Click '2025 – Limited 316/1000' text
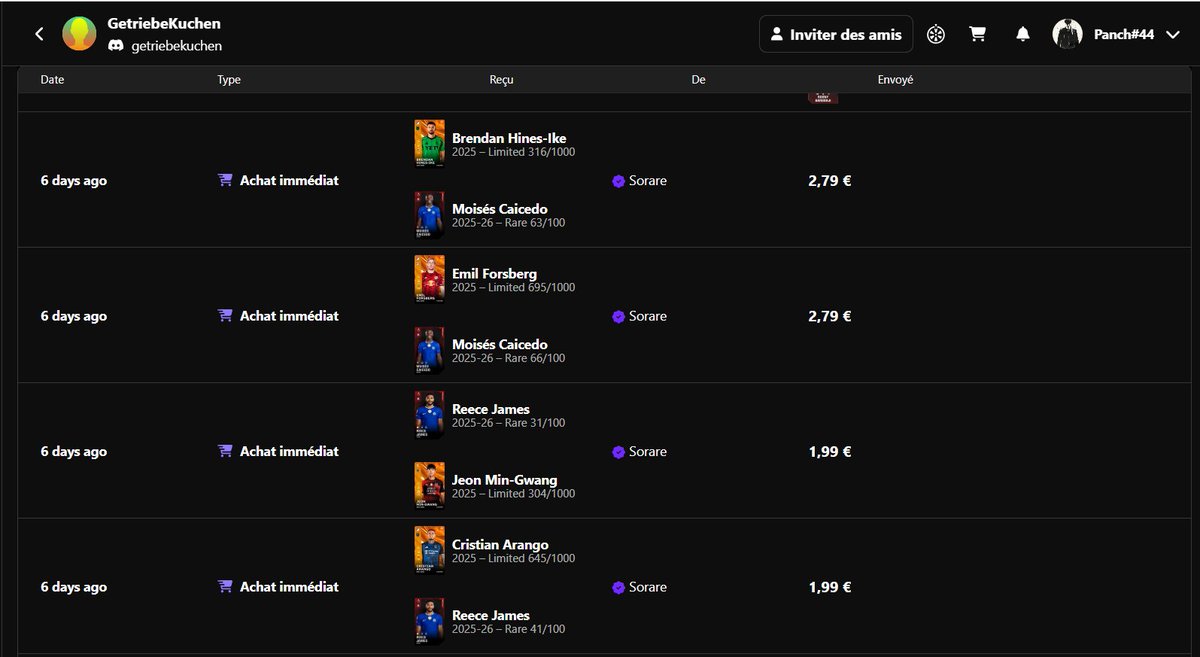Image resolution: width=1200 pixels, height=657 pixels. (513, 152)
